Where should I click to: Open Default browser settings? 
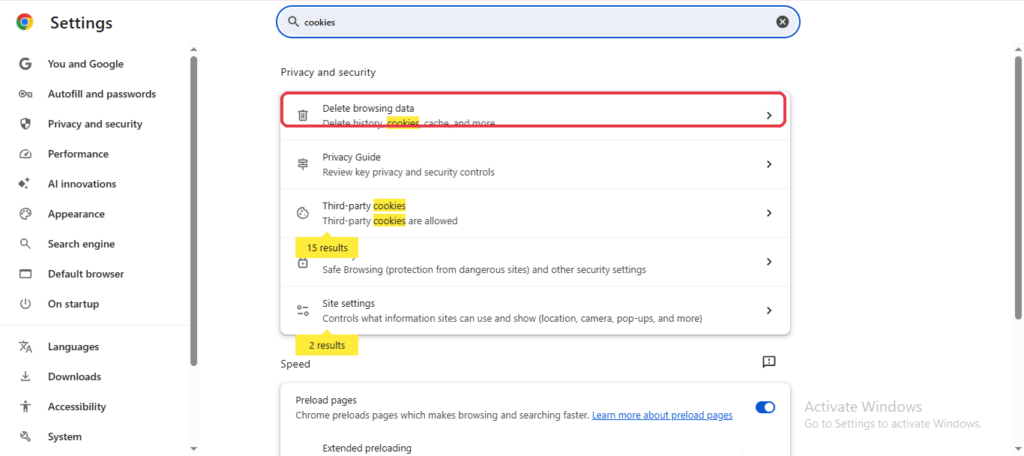[86, 274]
